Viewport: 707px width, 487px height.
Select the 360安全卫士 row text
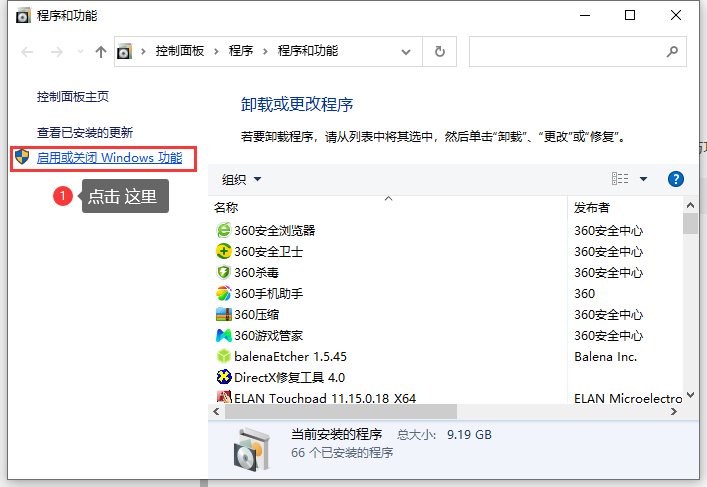268,251
